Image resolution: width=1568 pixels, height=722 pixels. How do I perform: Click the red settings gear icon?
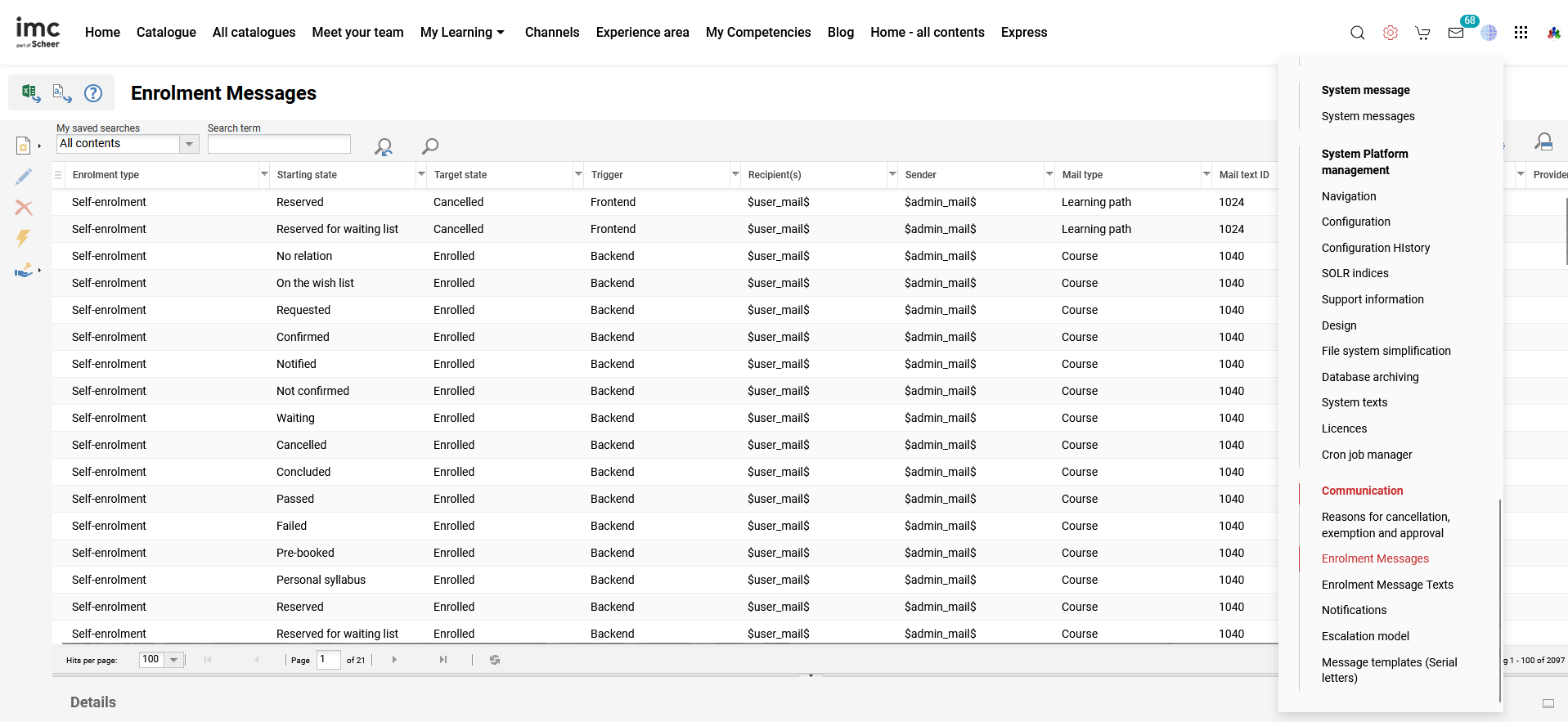(x=1391, y=33)
